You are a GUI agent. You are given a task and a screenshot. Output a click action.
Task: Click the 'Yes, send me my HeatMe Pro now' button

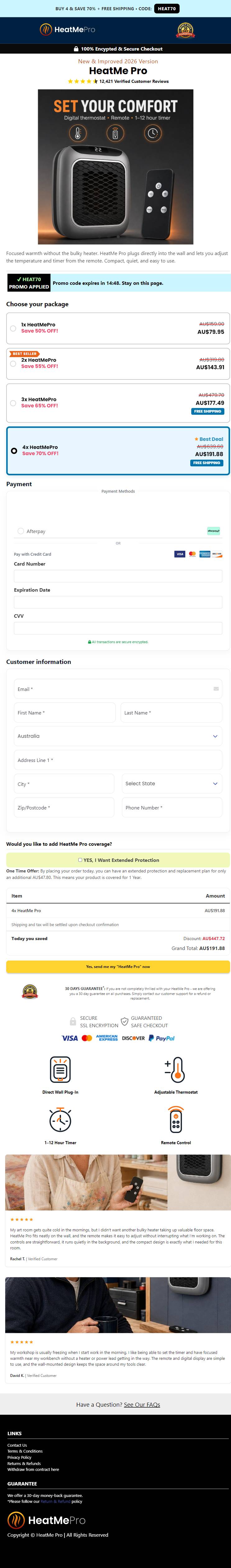(118, 966)
